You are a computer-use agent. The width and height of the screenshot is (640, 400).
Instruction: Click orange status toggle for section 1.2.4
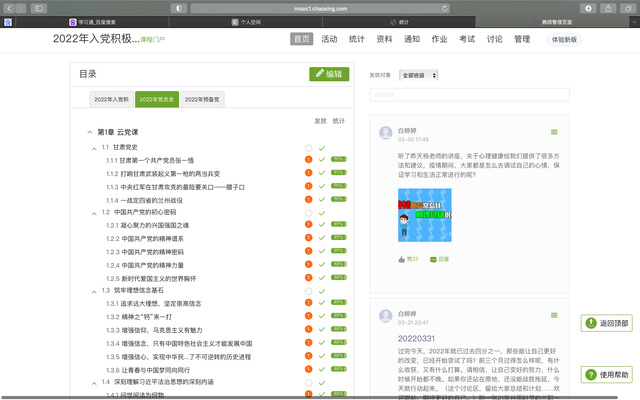click(309, 264)
